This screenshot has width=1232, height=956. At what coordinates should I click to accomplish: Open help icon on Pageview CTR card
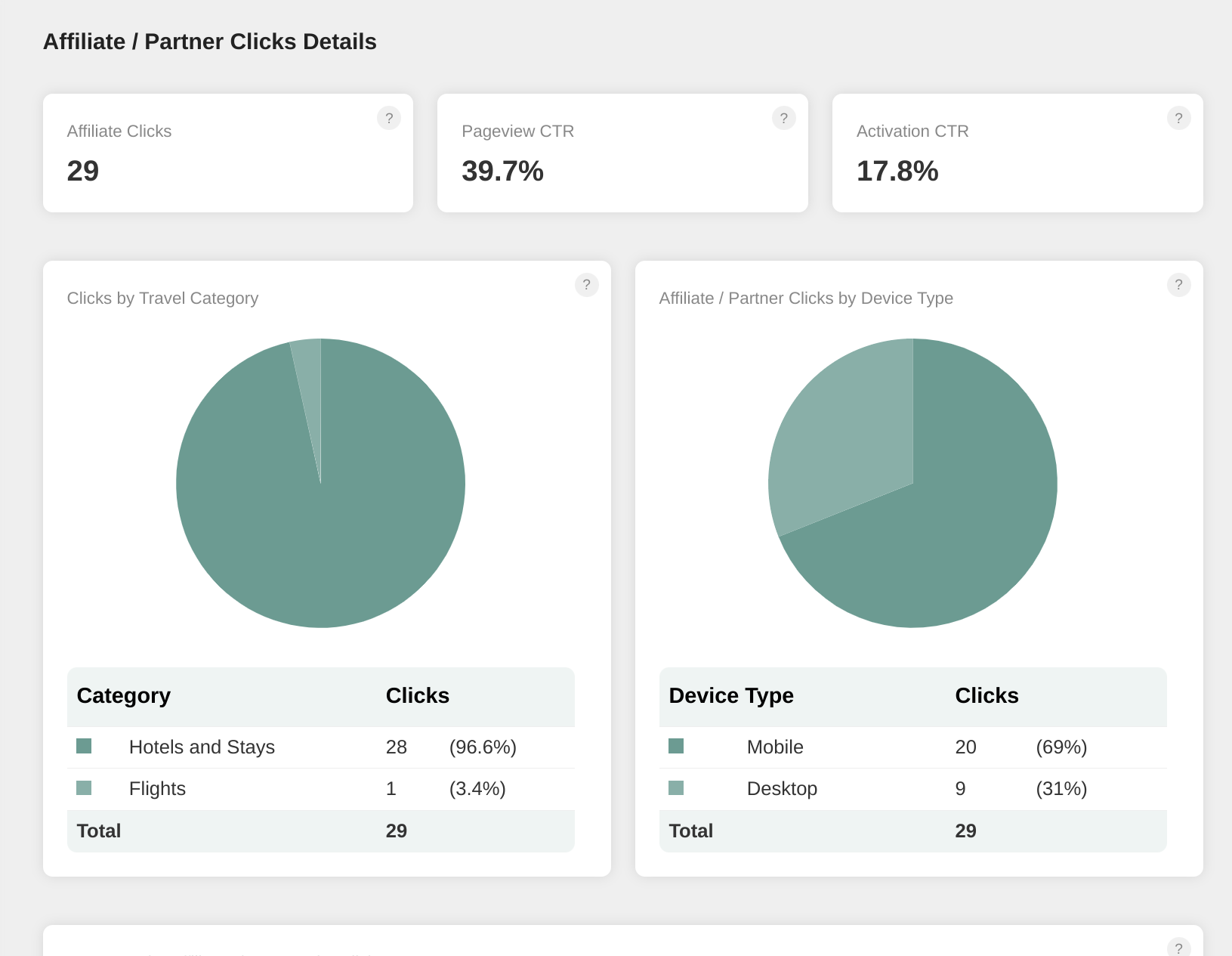(784, 118)
